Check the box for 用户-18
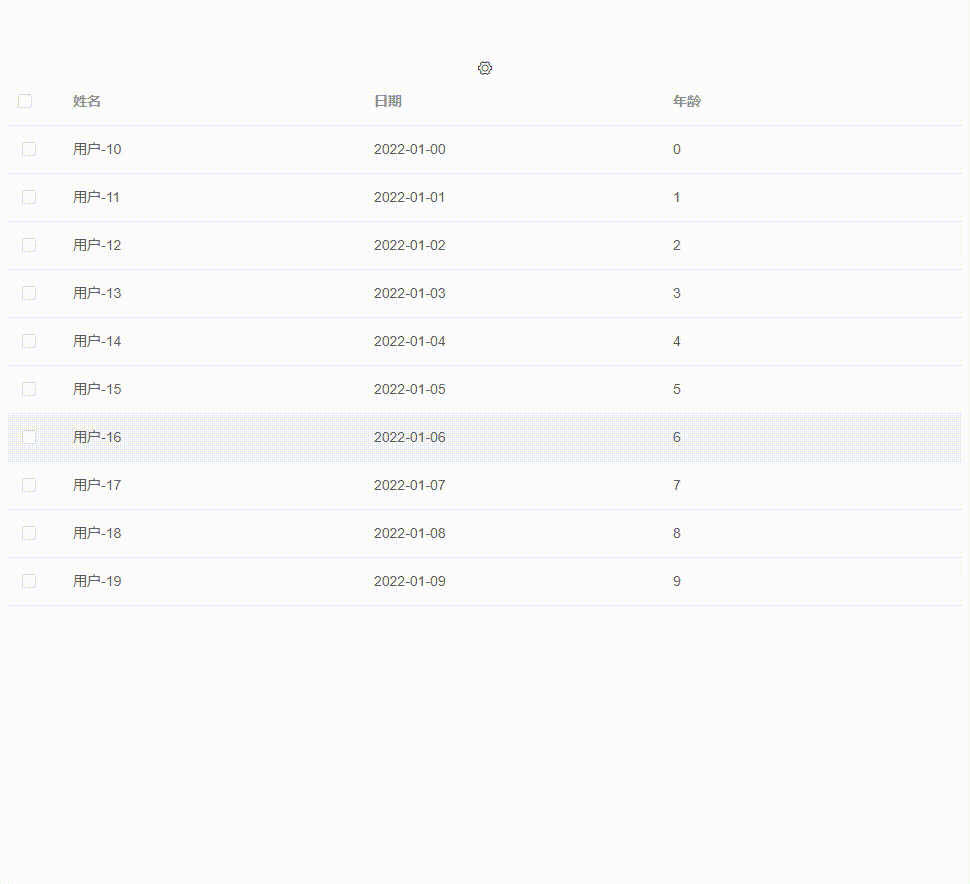Screen dimensions: 970x884 click(x=29, y=533)
